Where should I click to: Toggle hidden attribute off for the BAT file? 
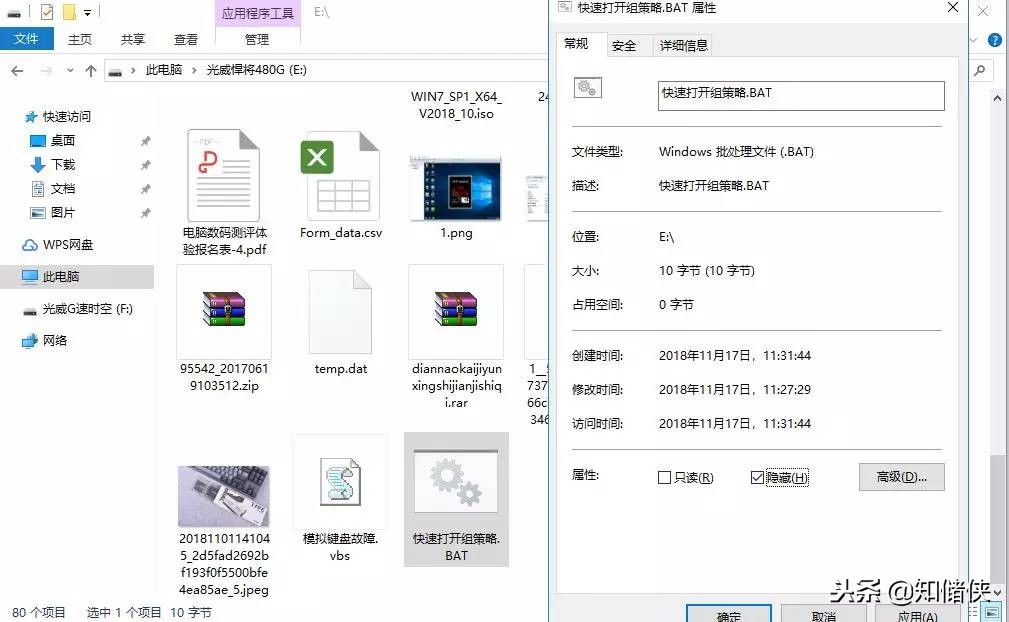pos(757,477)
